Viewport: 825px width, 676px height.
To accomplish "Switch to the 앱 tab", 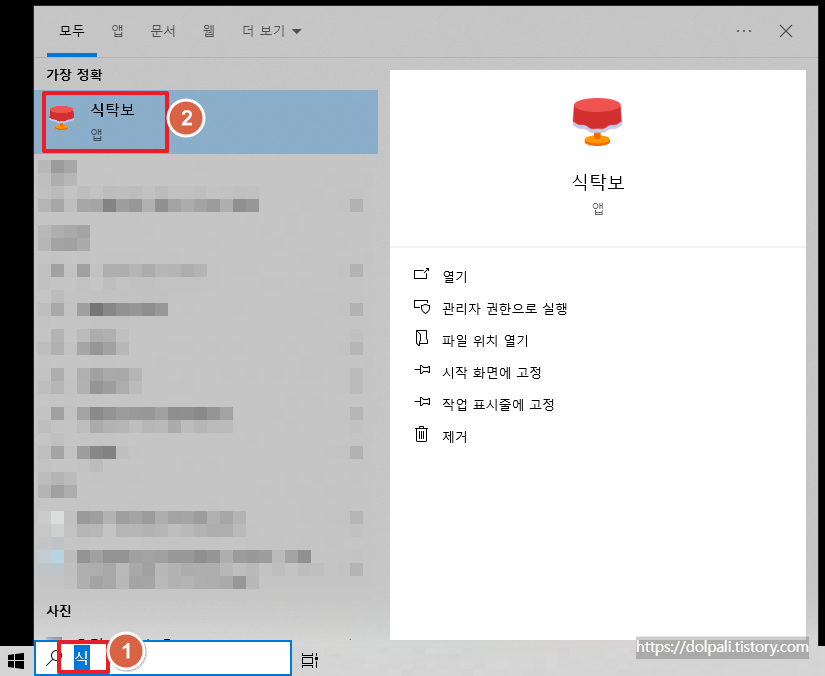I will tap(117, 31).
